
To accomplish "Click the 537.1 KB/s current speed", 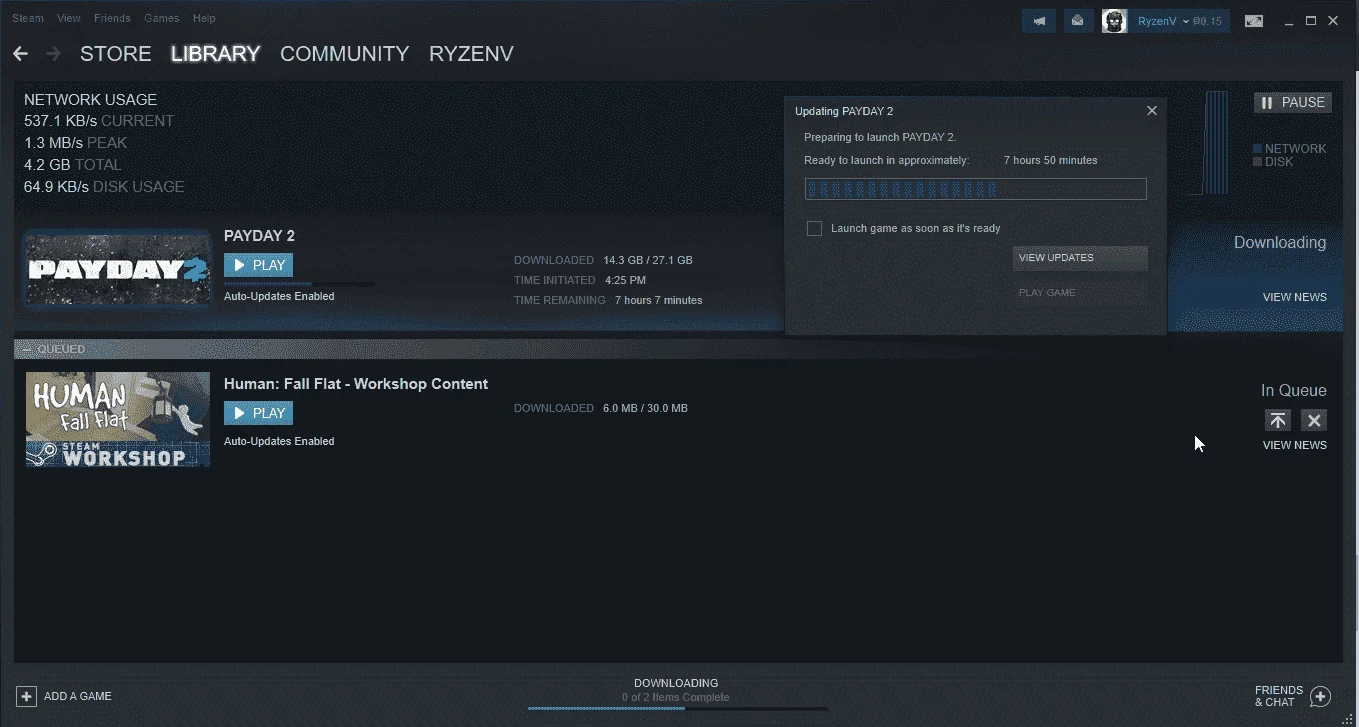I will click(60, 121).
